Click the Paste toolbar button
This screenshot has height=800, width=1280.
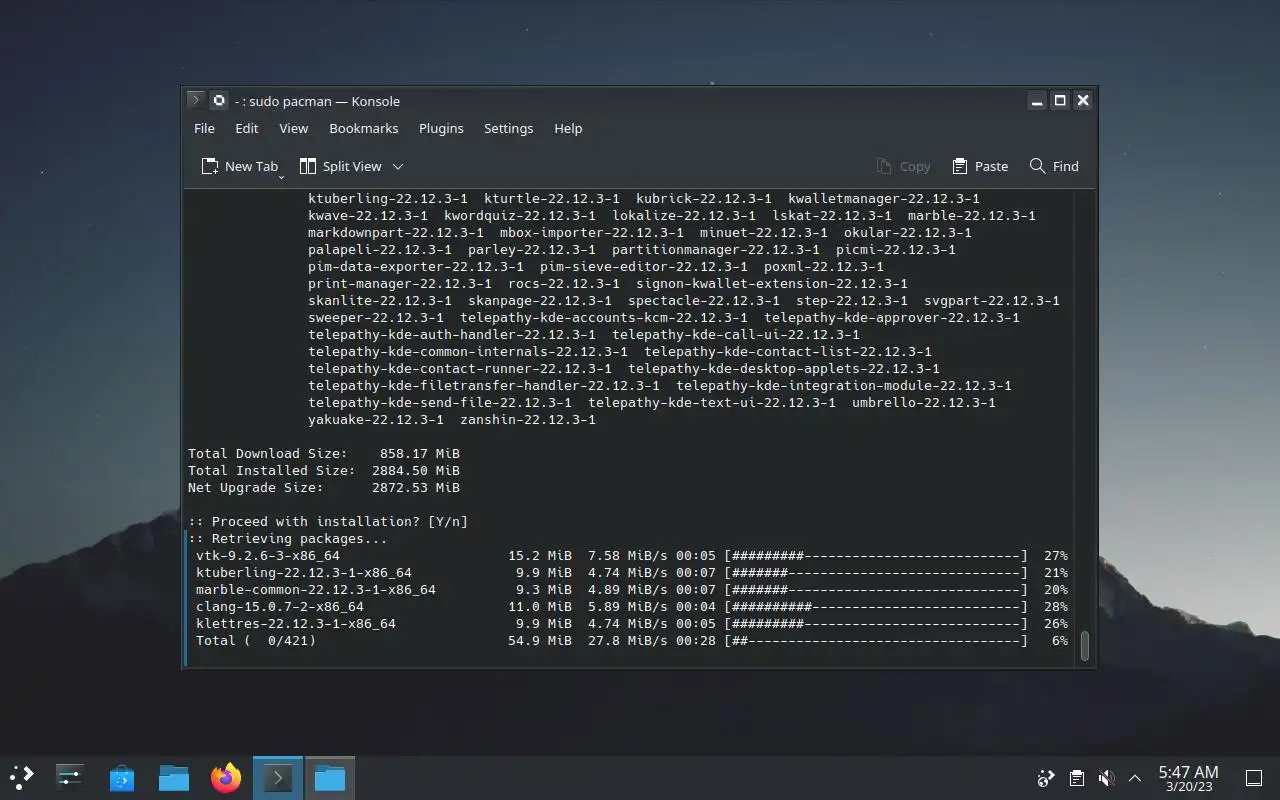[980, 166]
